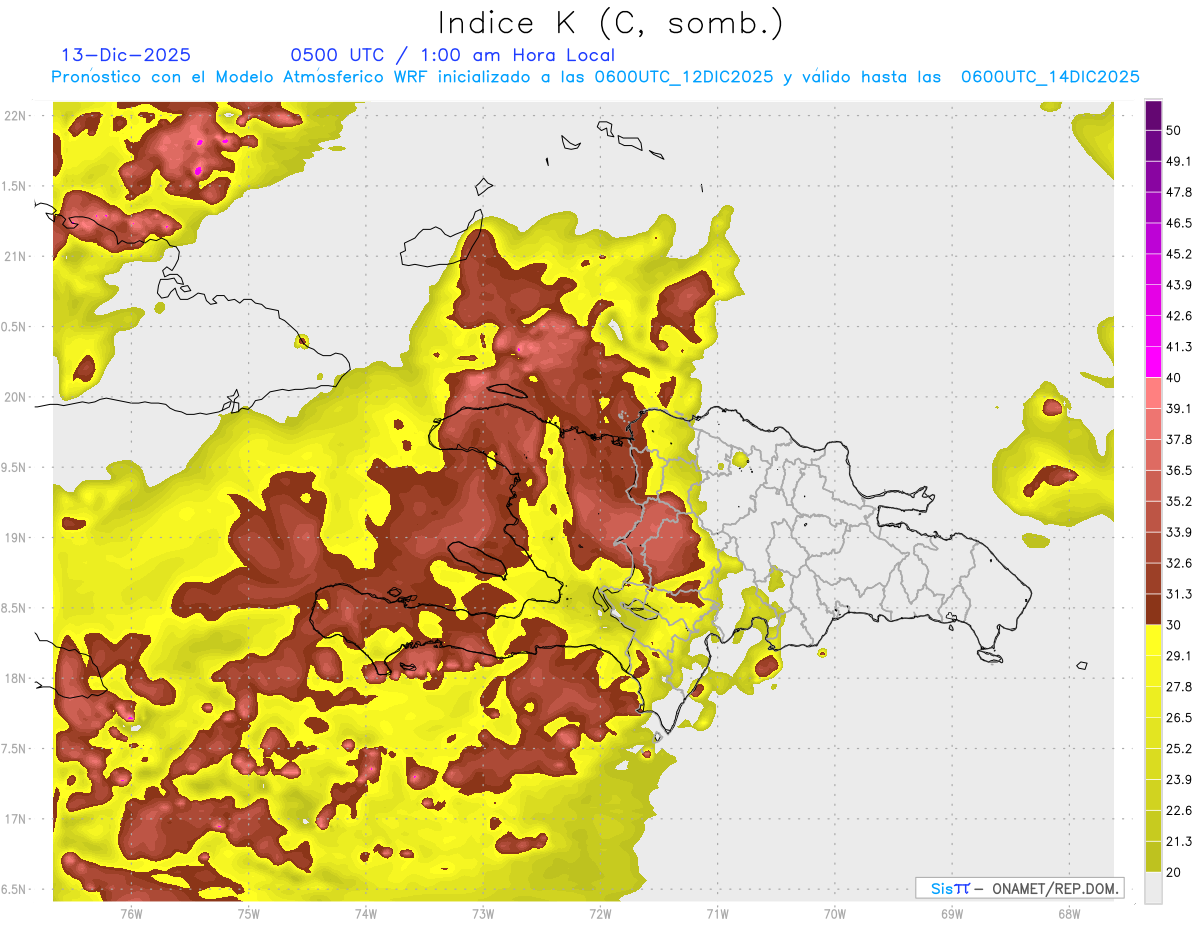The image size is (1200, 927).
Task: Click the "76W" longitude label
Action: point(131,912)
